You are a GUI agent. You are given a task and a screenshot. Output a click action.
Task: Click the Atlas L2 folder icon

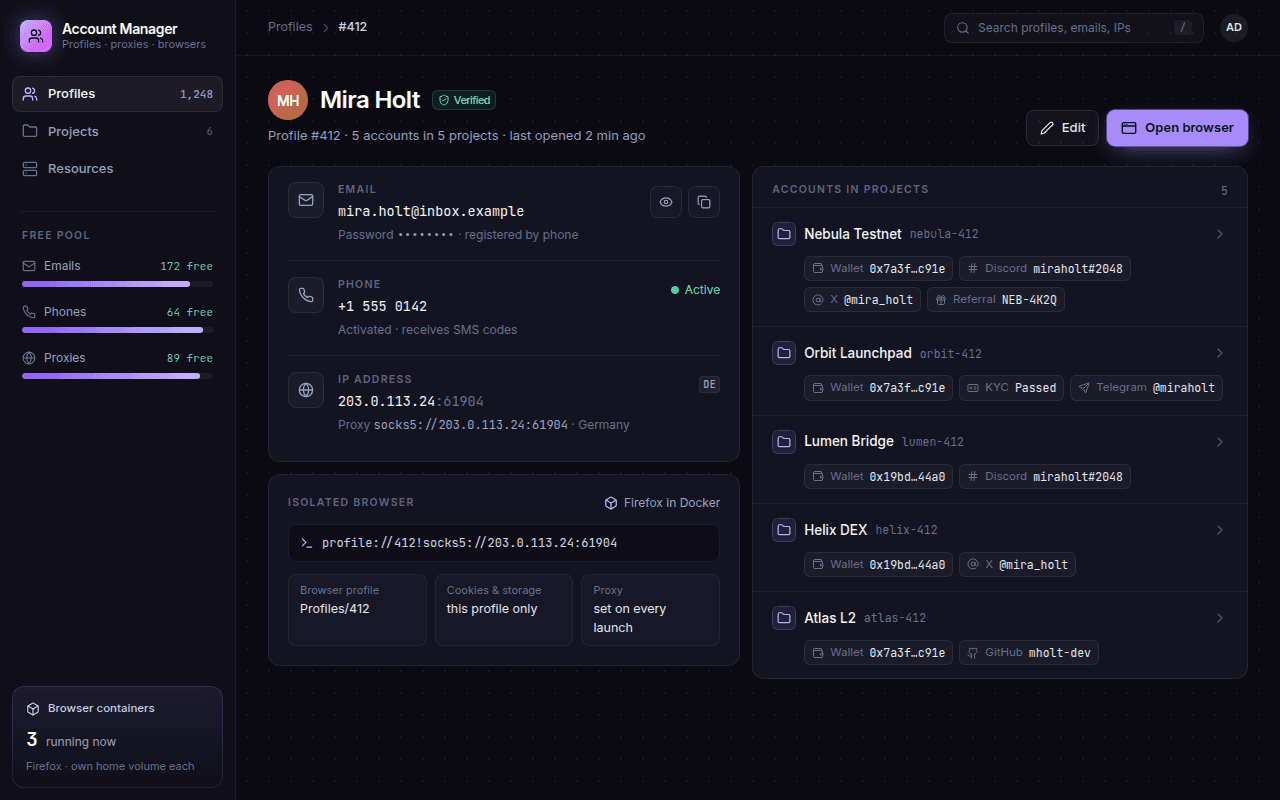784,618
